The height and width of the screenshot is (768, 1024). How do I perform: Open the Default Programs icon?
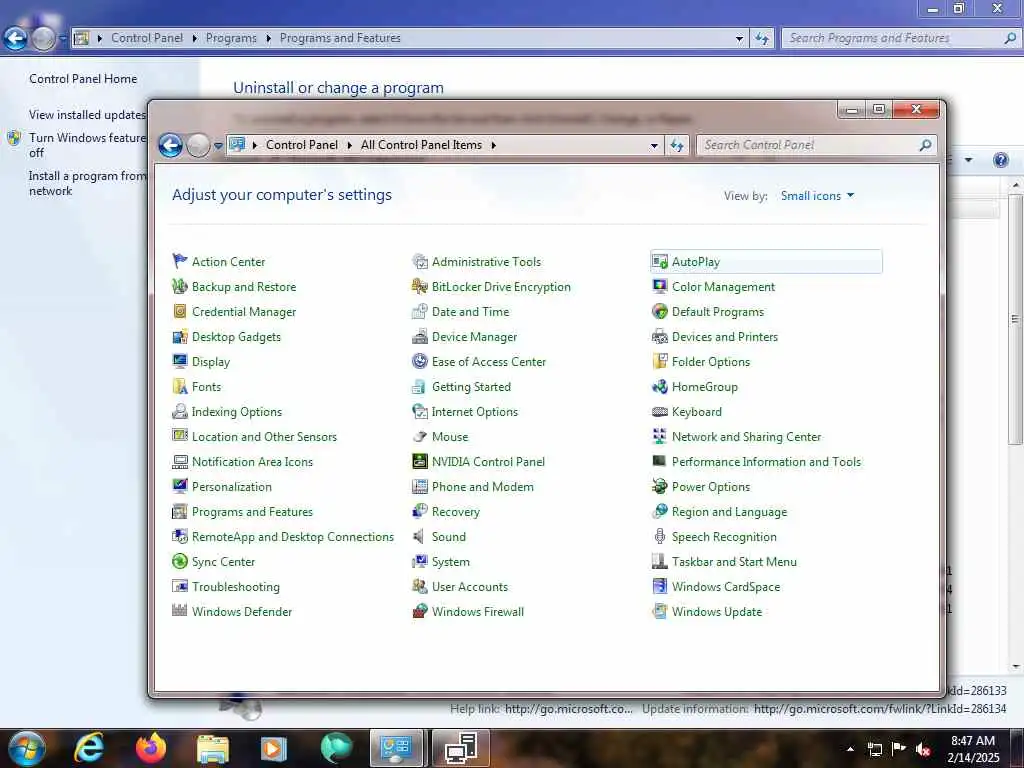pyautogui.click(x=660, y=312)
